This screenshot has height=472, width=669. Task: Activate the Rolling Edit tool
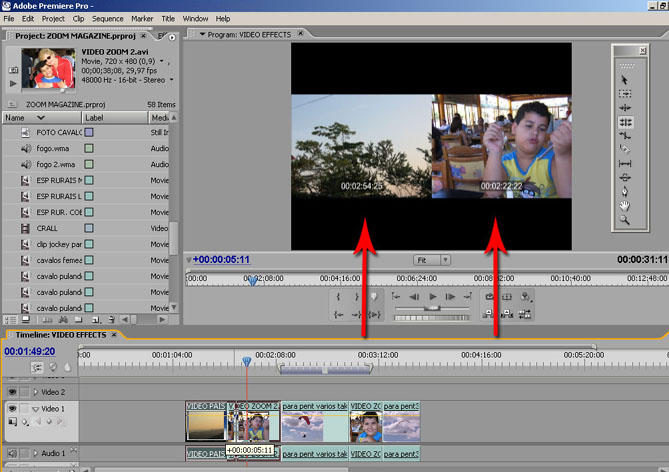pos(625,121)
